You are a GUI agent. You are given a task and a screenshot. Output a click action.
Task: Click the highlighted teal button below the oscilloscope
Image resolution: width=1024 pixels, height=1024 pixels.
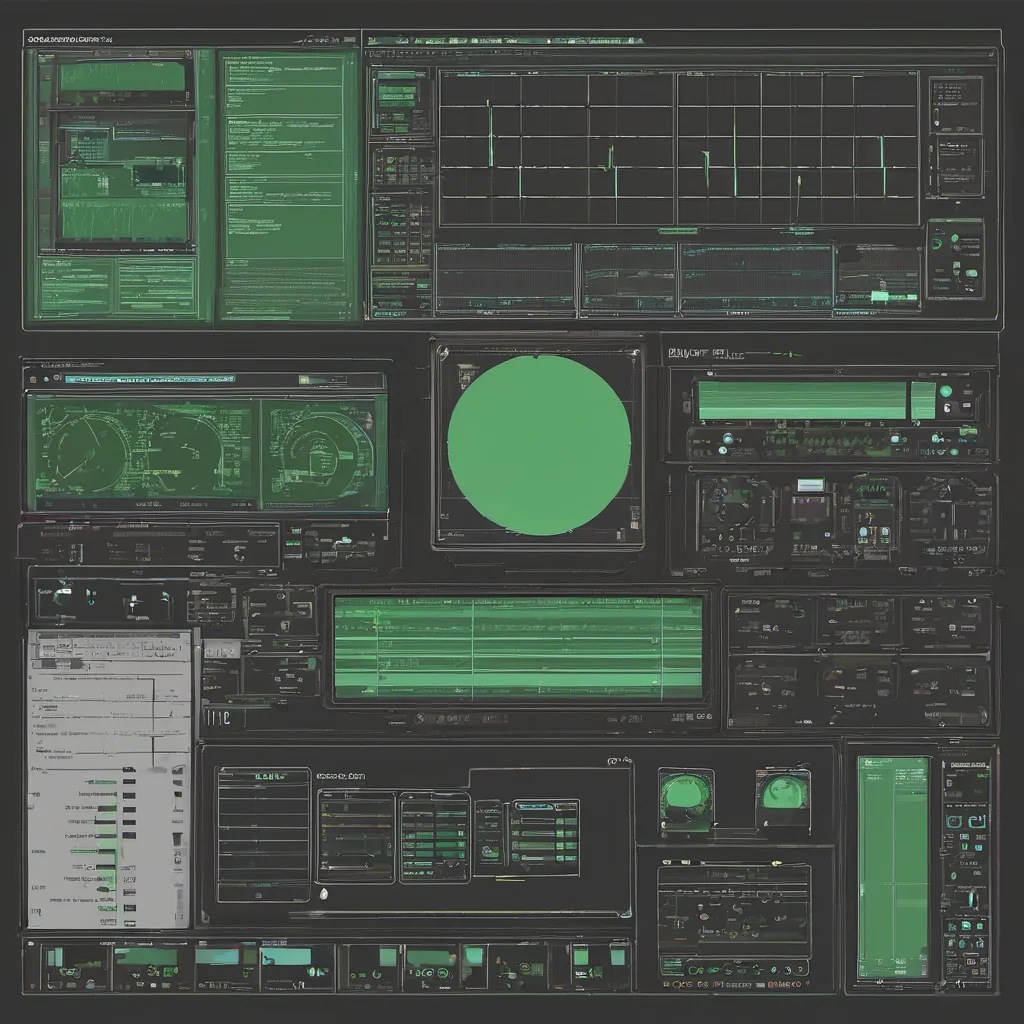879,296
